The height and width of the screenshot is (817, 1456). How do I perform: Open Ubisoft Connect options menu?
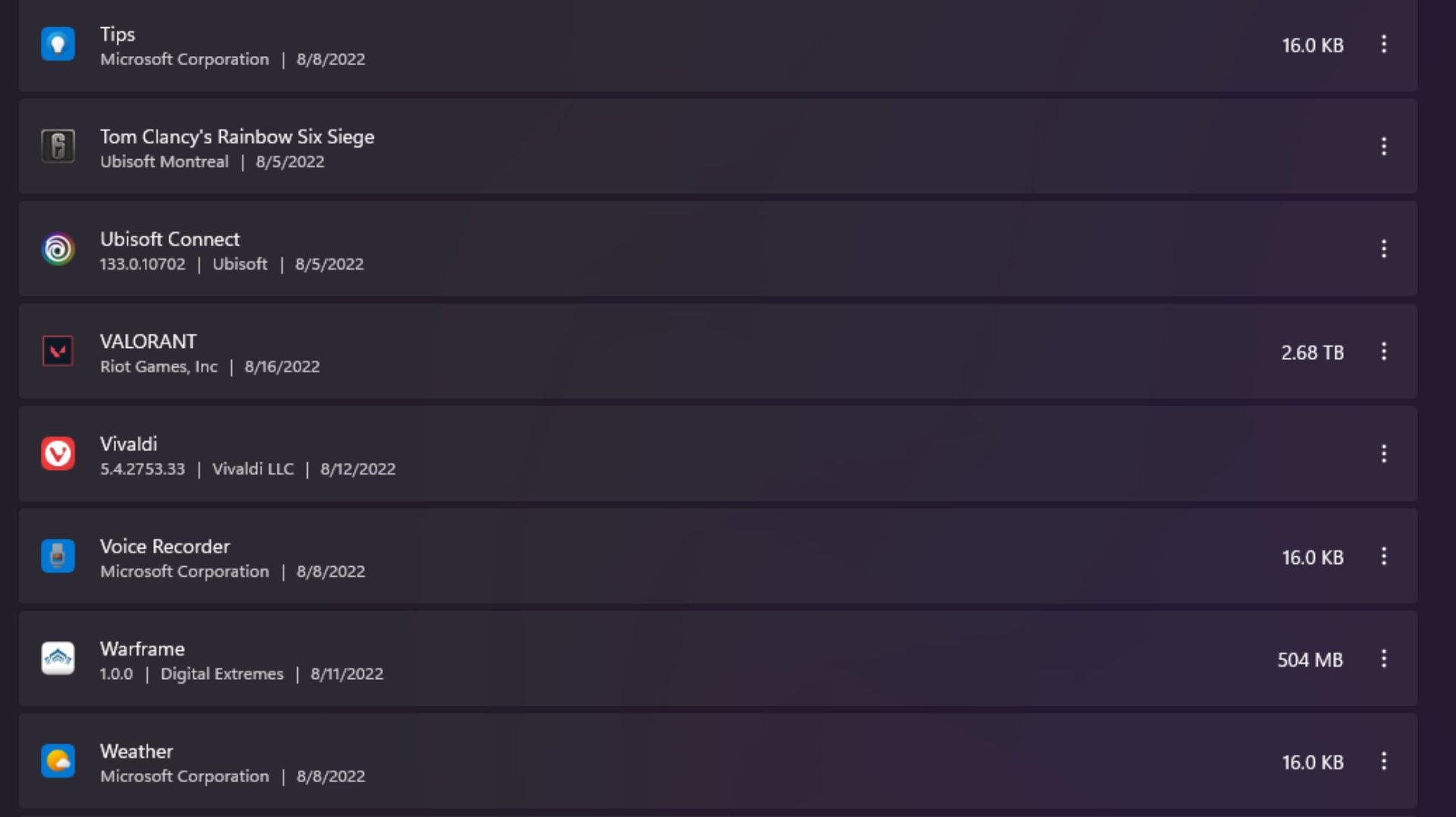1385,249
